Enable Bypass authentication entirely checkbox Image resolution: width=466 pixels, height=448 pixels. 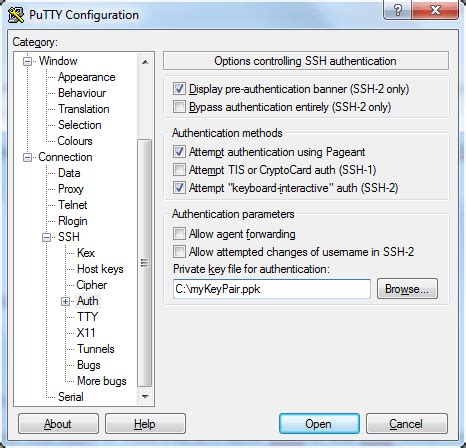(x=179, y=107)
